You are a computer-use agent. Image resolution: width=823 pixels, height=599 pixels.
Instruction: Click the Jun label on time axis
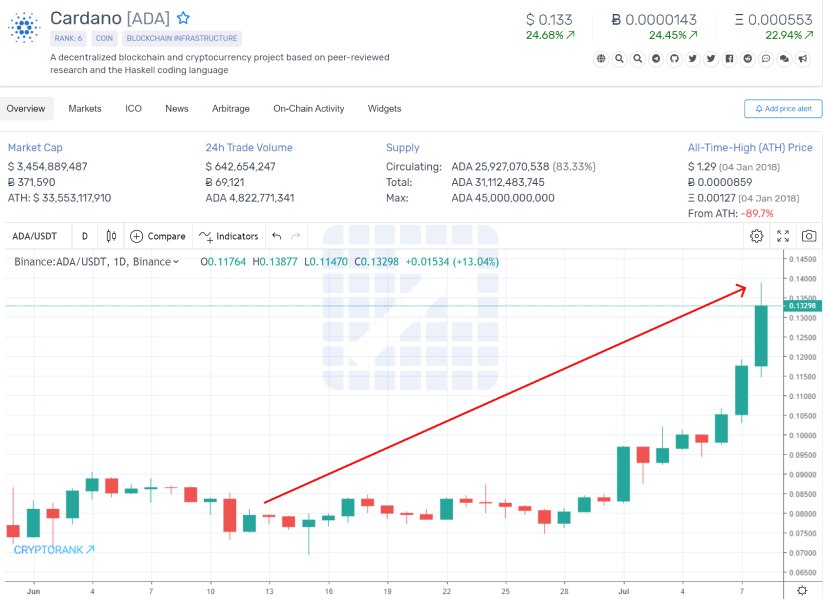click(33, 591)
